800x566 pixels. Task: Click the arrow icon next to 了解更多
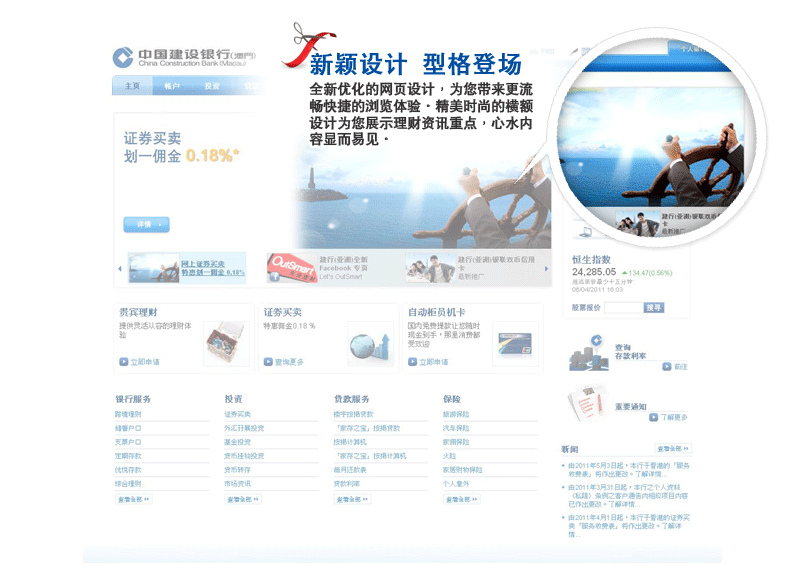(x=653, y=417)
